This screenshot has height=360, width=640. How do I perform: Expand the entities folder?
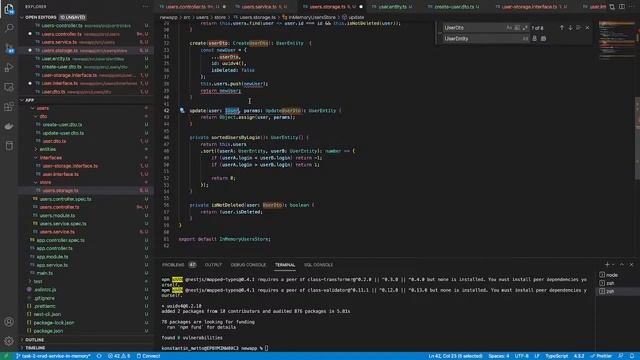(36, 149)
